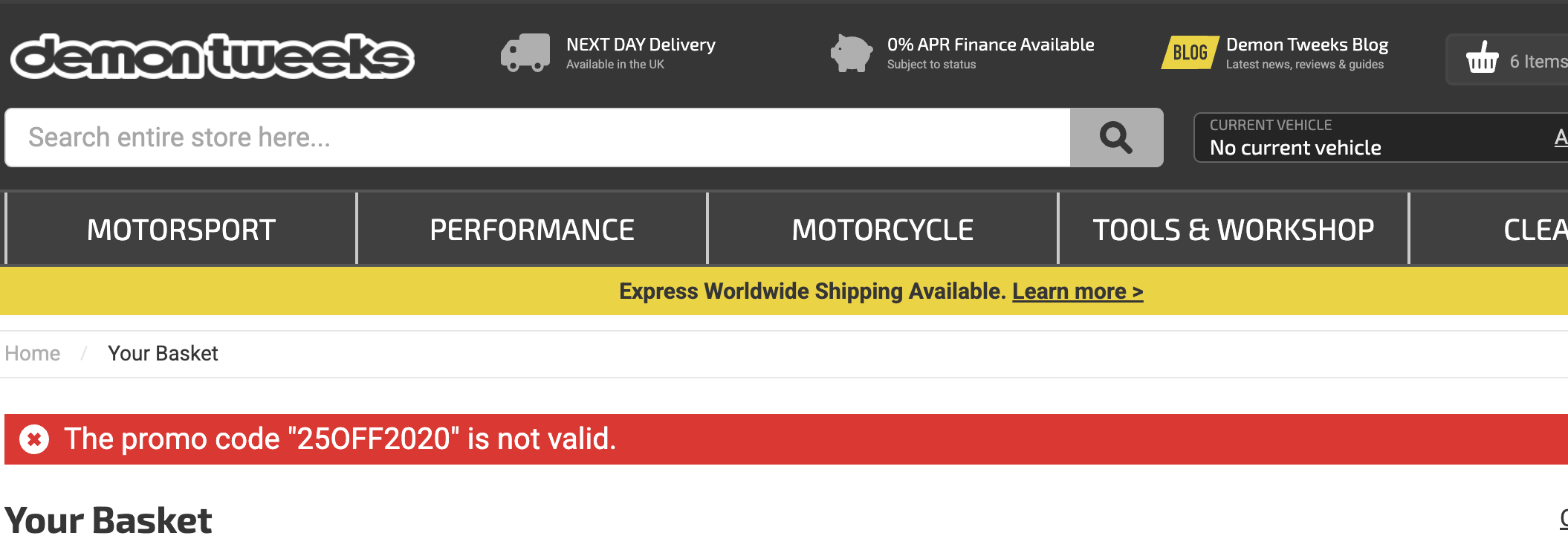Follow the Learn more shipping link

tap(1078, 291)
